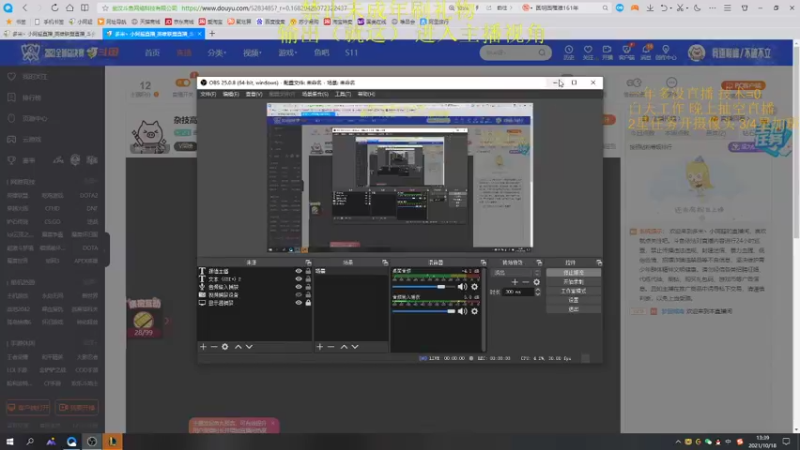
Task: Open OBS View menu
Action: (x=254, y=94)
